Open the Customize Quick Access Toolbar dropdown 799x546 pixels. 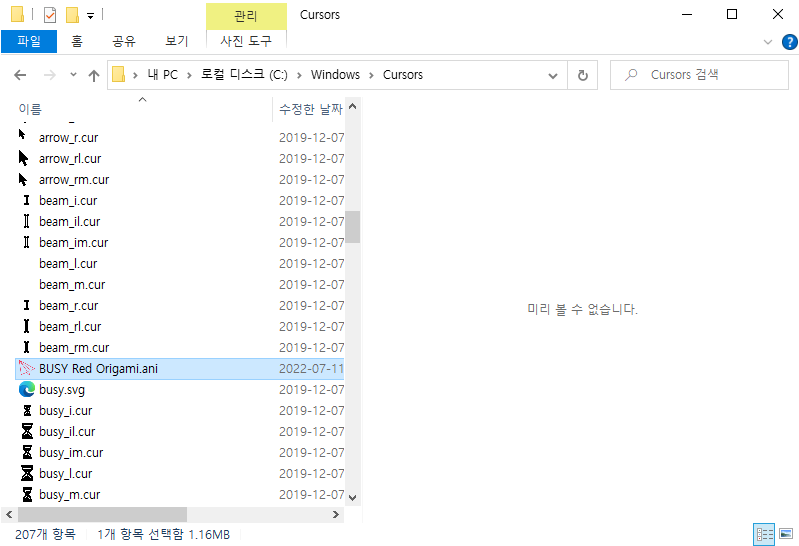(x=90, y=16)
